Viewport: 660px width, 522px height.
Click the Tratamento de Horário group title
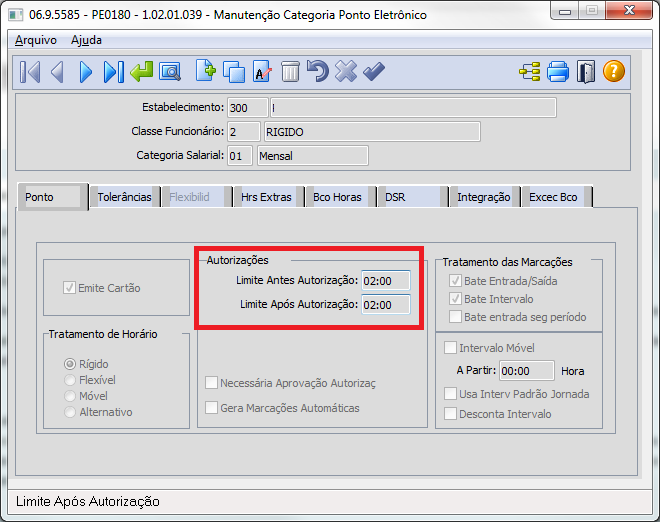tap(103, 334)
